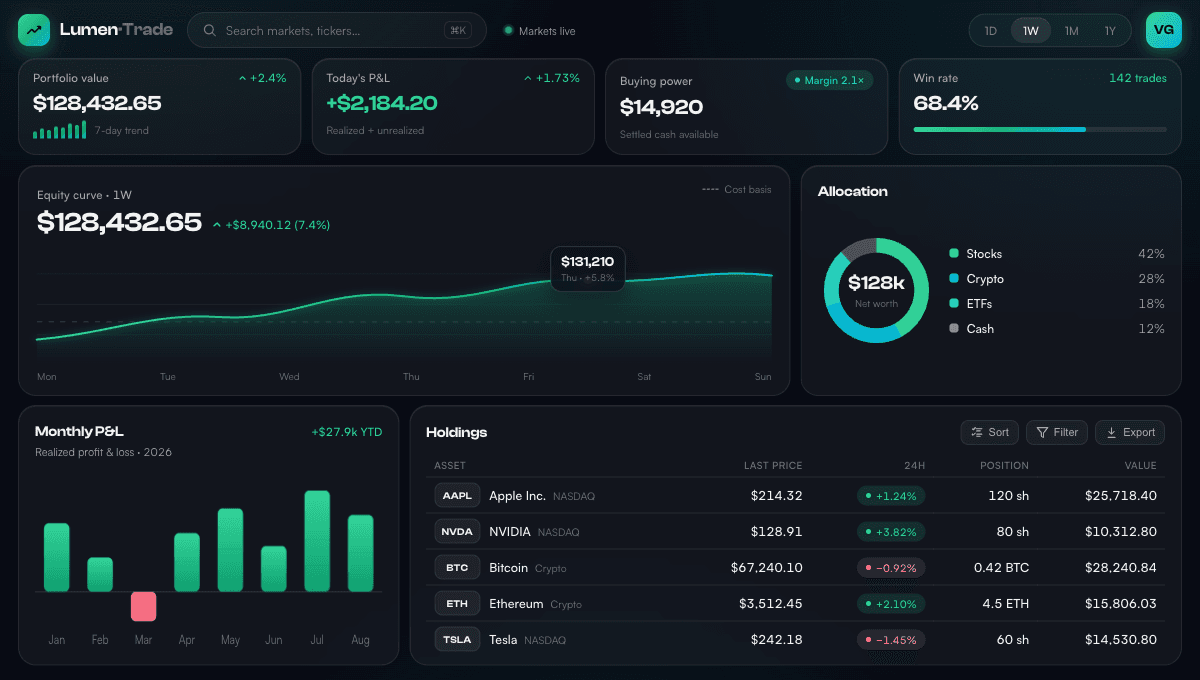Click the BTC ticker badge
The image size is (1200, 680).
(x=457, y=568)
